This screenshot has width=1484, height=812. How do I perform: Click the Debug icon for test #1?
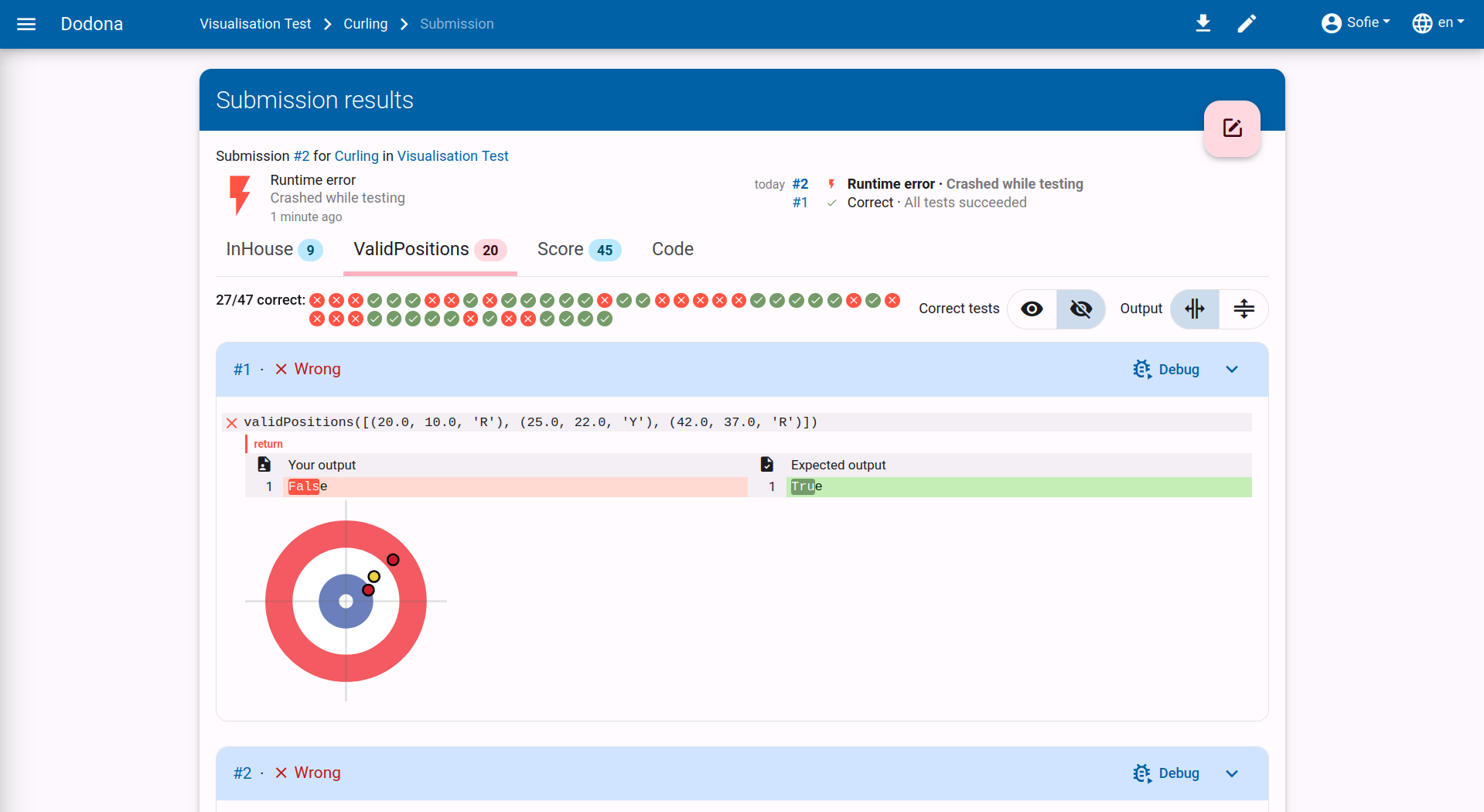tap(1141, 370)
